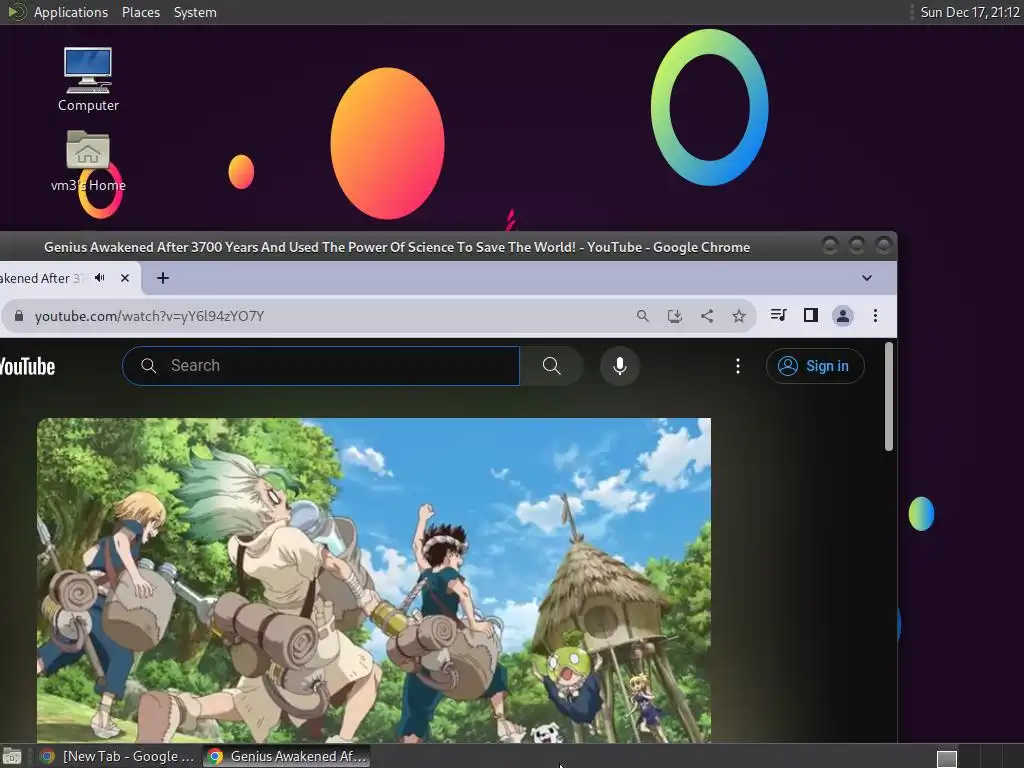The width and height of the screenshot is (1024, 768).
Task: Close the Chrome window
Action: tap(883, 246)
